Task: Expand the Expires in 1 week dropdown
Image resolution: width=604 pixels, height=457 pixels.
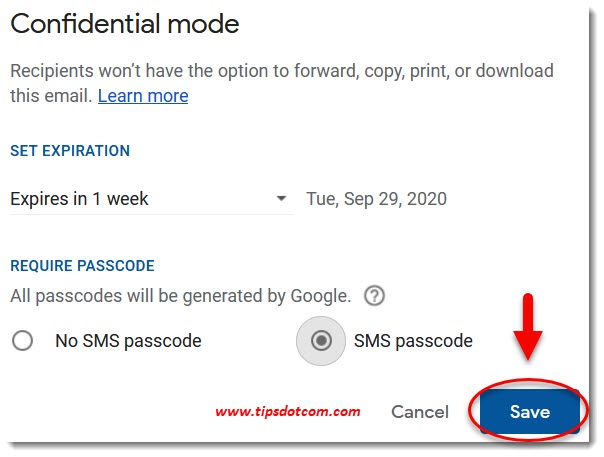Action: pyautogui.click(x=151, y=199)
